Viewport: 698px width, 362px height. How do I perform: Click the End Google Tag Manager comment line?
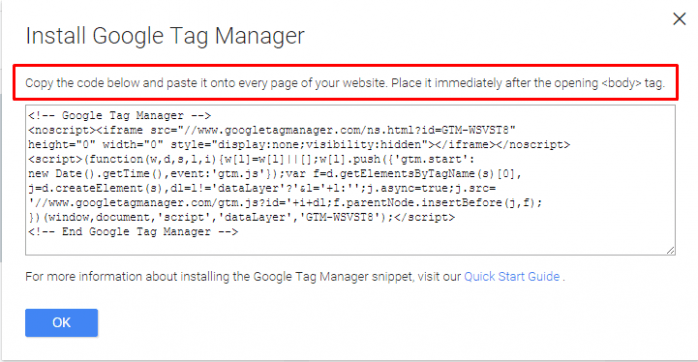(x=133, y=232)
